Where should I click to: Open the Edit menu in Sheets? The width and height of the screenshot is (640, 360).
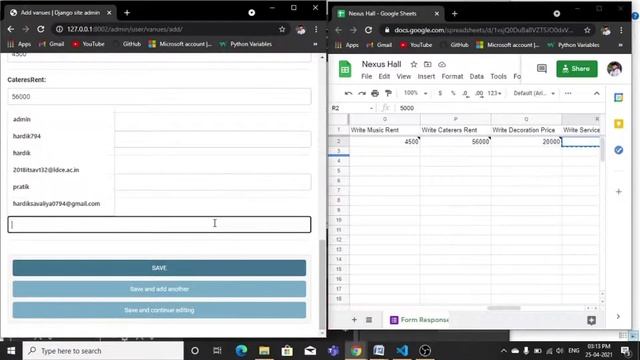click(x=384, y=76)
